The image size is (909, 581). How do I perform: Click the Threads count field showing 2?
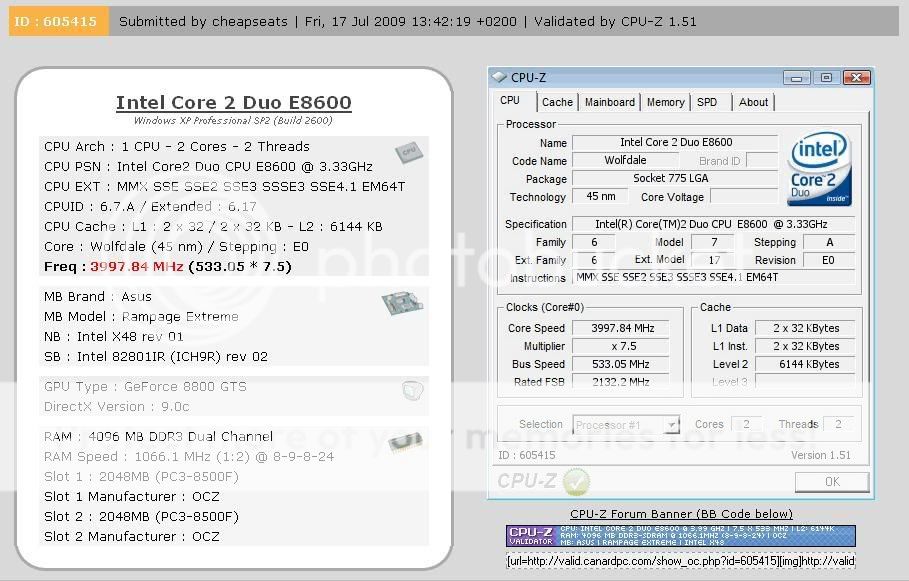[838, 424]
